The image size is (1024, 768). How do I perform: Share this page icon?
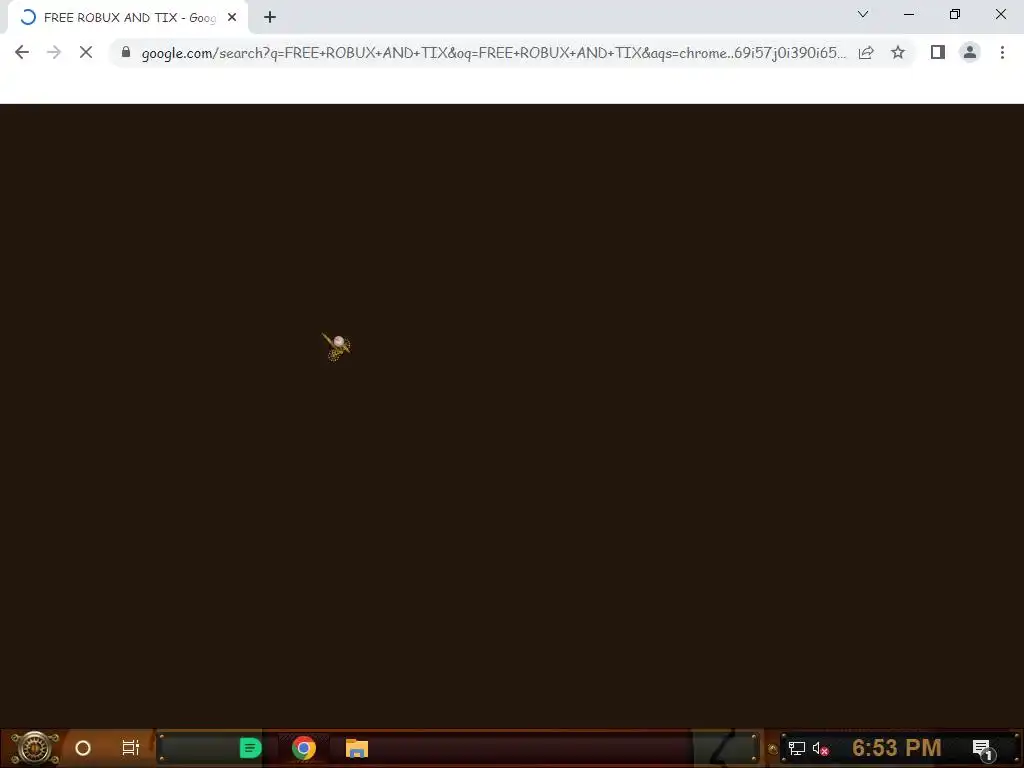tap(866, 52)
